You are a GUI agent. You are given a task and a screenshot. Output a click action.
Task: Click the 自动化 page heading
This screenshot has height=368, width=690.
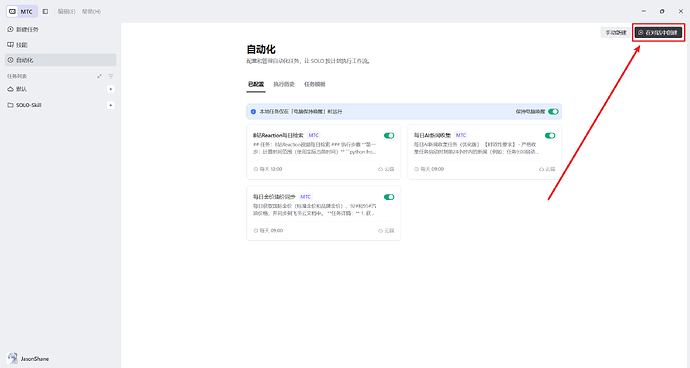pyautogui.click(x=261, y=49)
